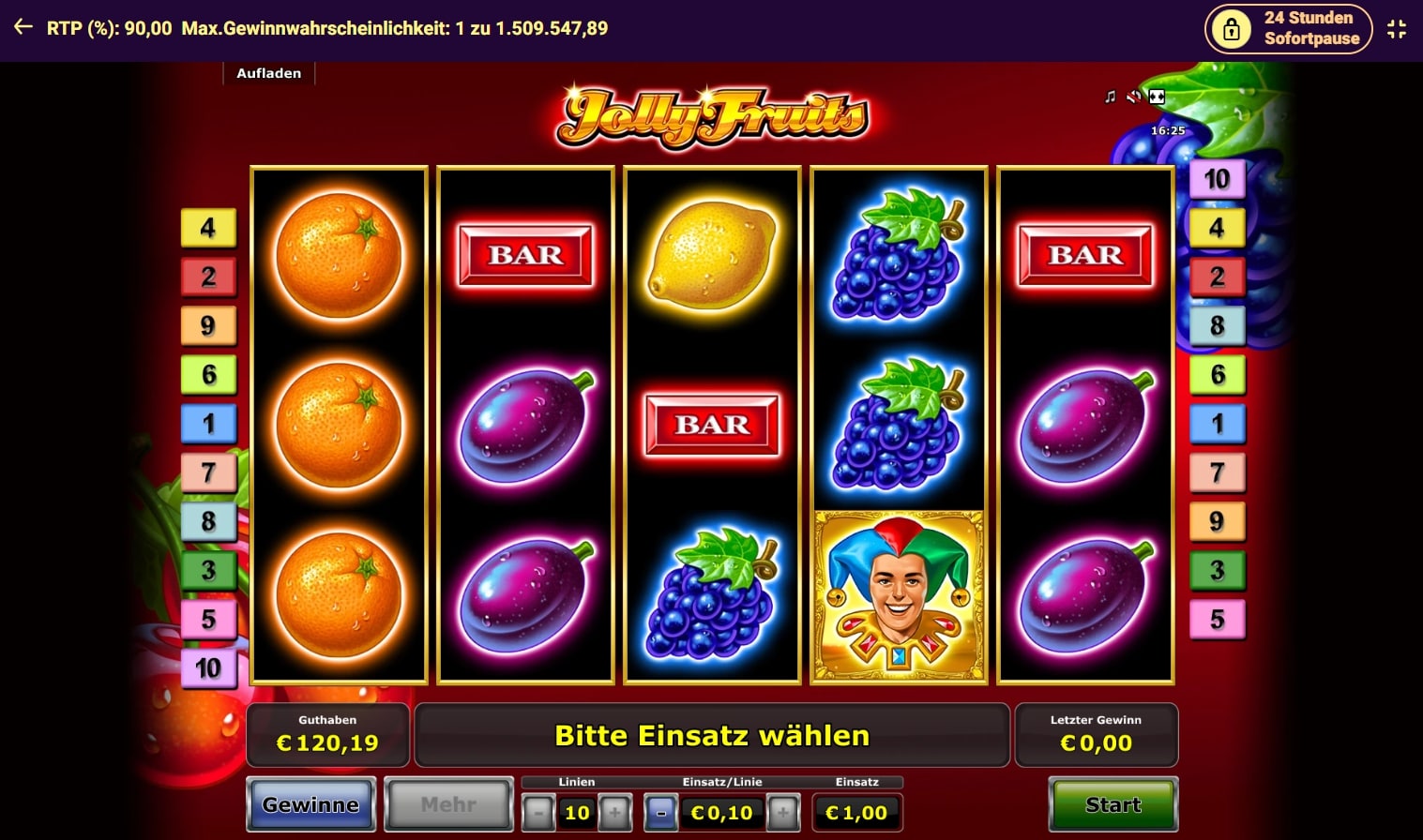Viewport: 1423px width, 840px height.
Task: Go back using the top-left arrow
Action: (23, 27)
